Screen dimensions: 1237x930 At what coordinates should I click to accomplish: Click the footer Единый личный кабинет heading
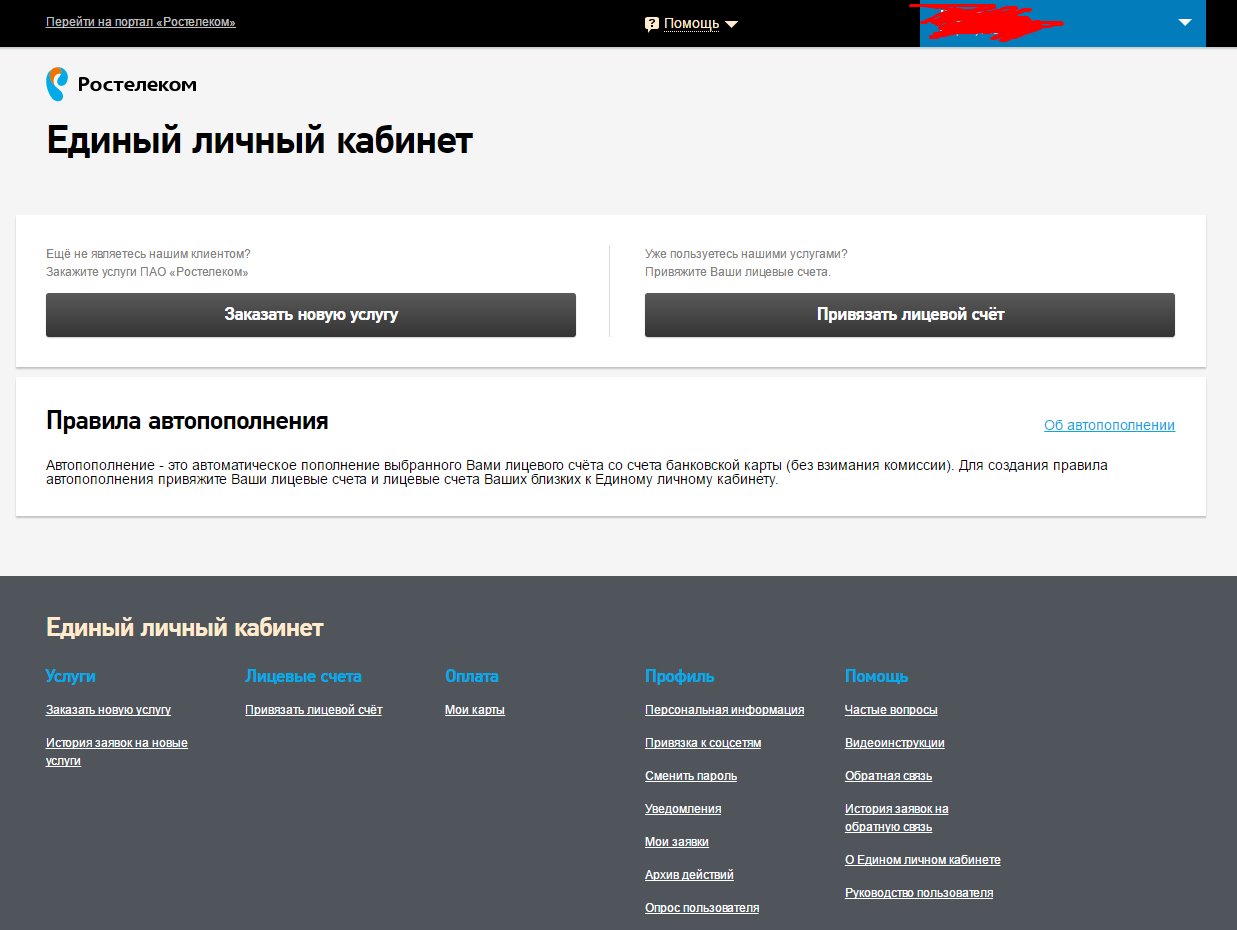[185, 628]
